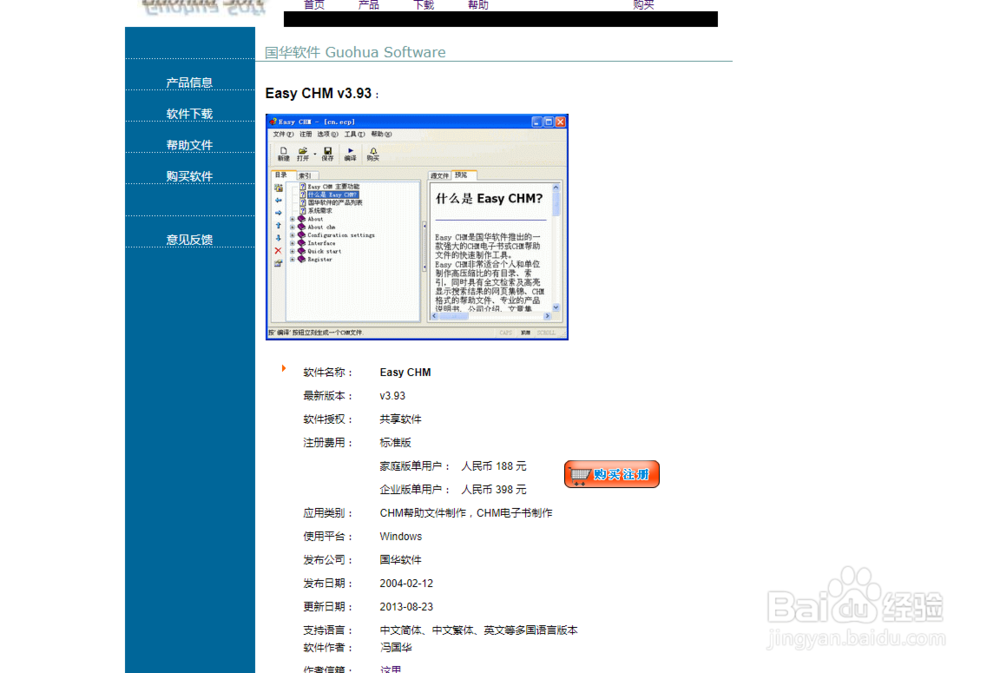Click the 保存 disk icon in the Easy CHM screenshot

tap(328, 154)
